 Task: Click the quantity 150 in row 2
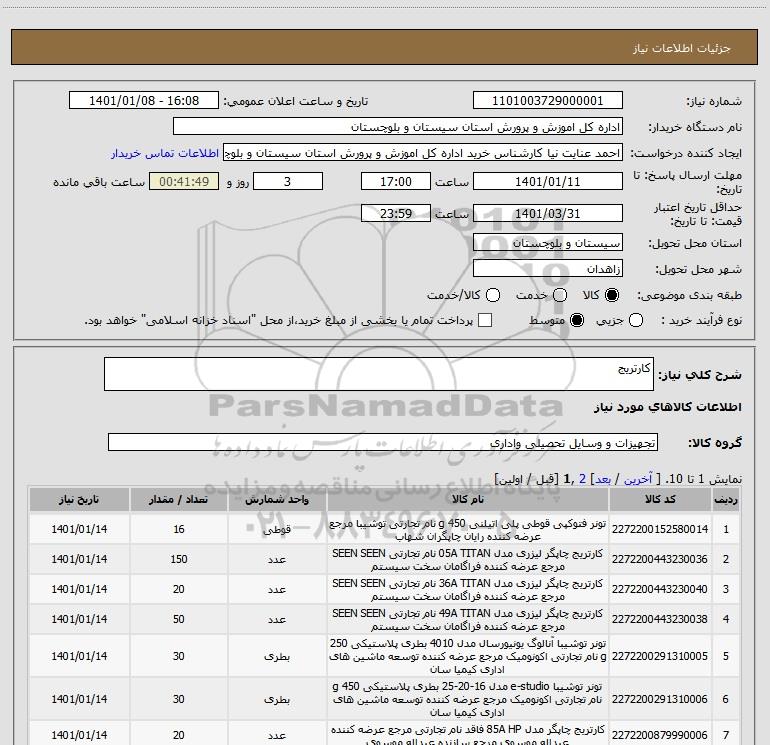pyautogui.click(x=179, y=559)
